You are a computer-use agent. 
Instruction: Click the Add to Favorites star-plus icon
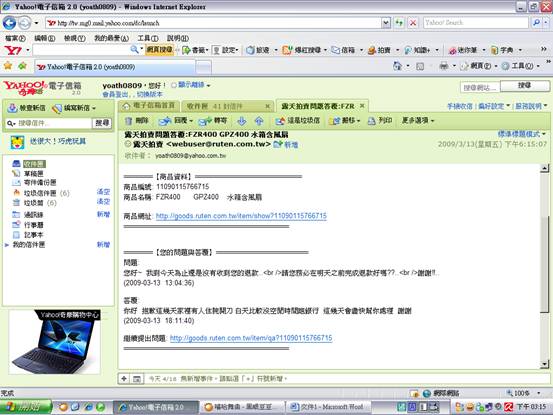(x=23, y=66)
